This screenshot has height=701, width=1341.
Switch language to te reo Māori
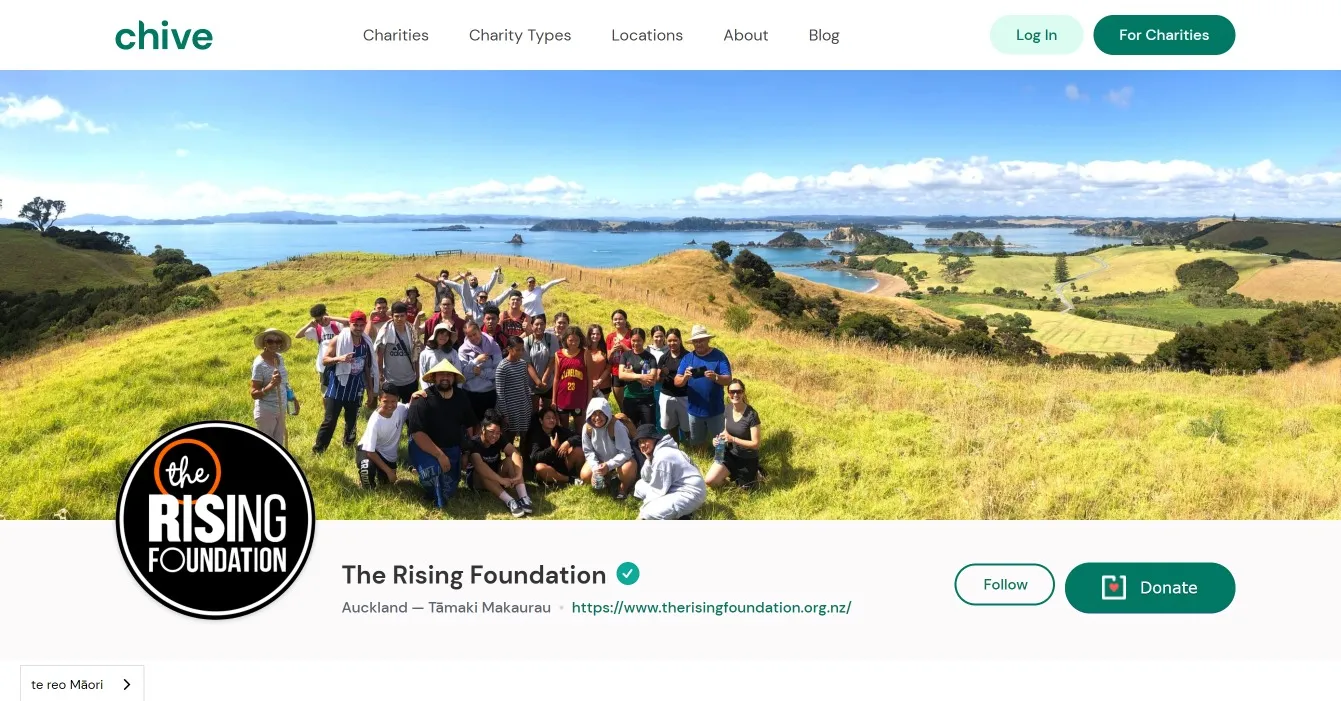pos(82,684)
